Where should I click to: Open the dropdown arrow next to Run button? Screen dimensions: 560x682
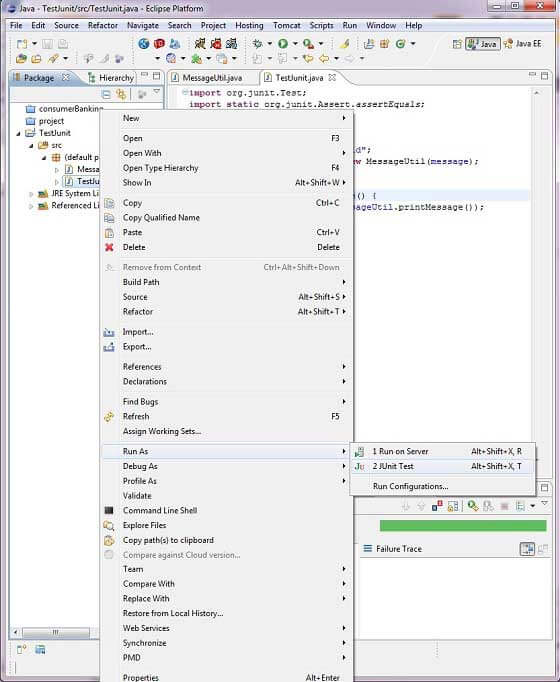tap(295, 43)
